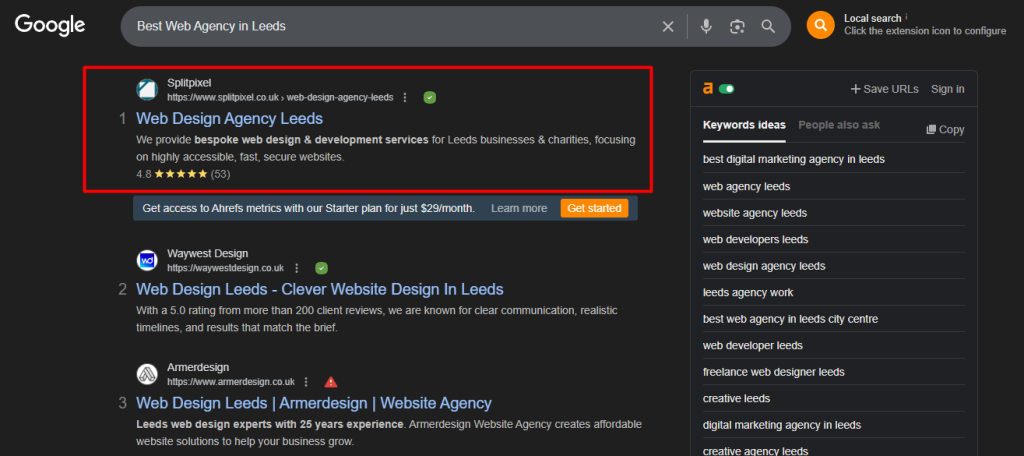Open Web Design Agency Leeds result link
The image size is (1024, 456).
tap(229, 119)
